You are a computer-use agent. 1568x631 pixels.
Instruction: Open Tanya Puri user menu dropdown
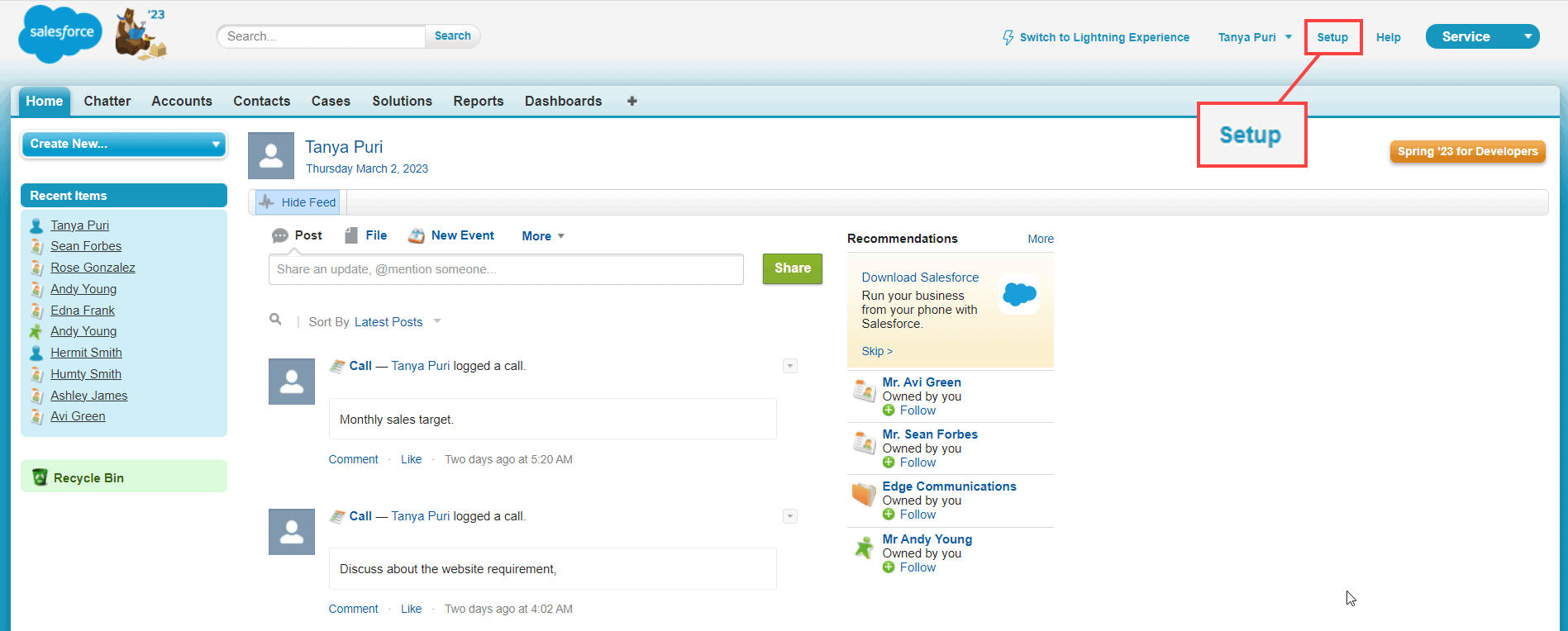[x=1255, y=37]
